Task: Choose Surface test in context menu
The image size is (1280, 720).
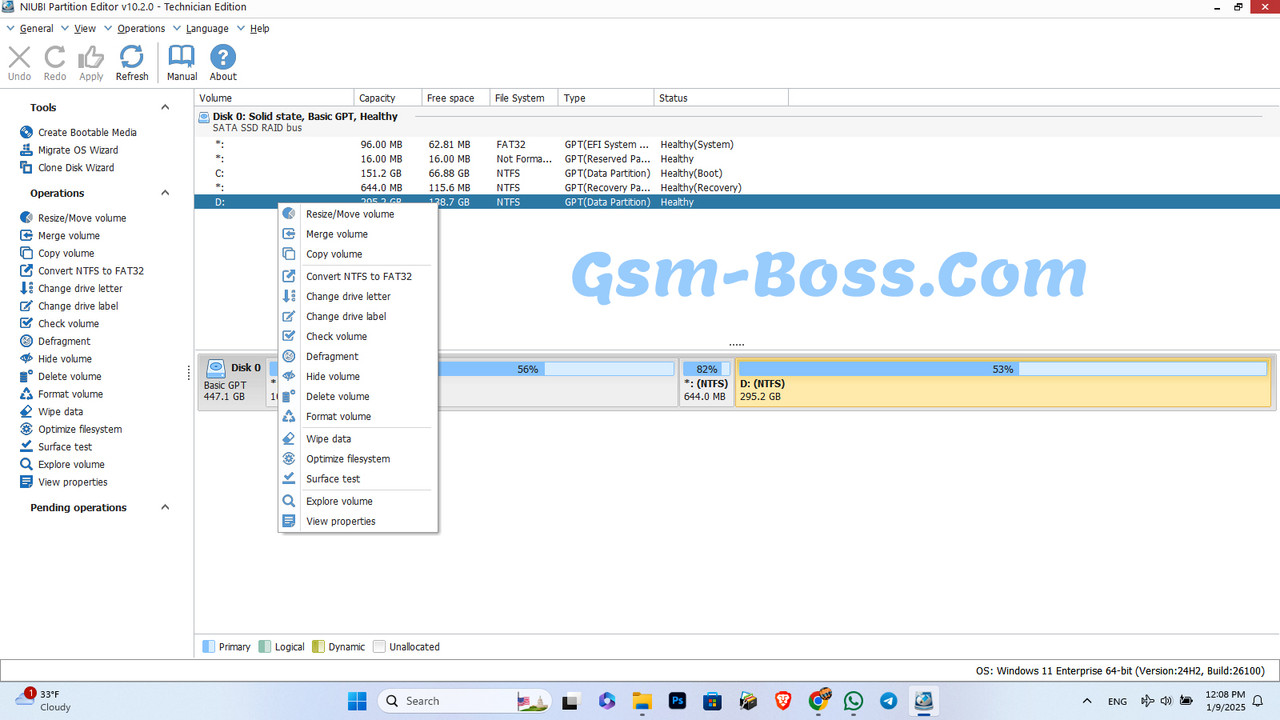Action: coord(358,479)
